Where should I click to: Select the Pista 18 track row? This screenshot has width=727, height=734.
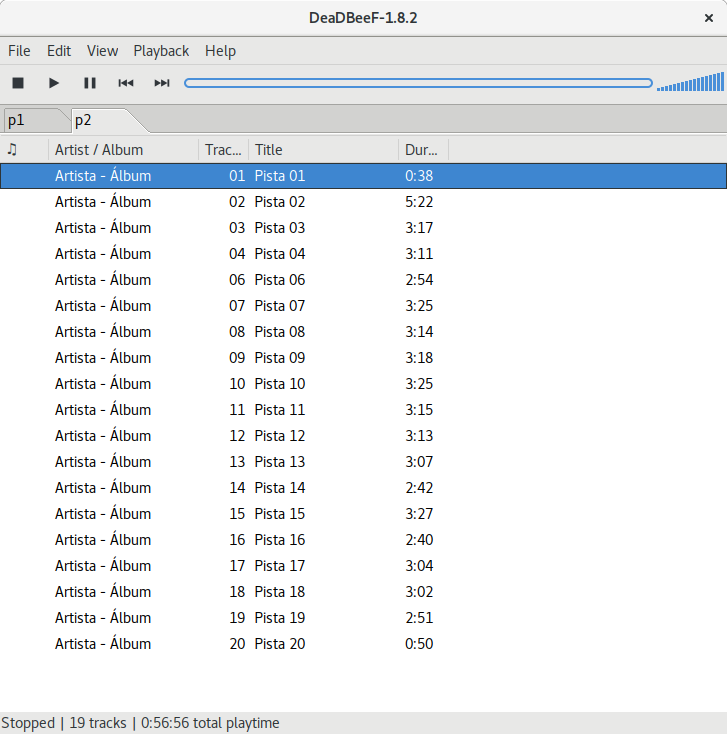pos(363,592)
